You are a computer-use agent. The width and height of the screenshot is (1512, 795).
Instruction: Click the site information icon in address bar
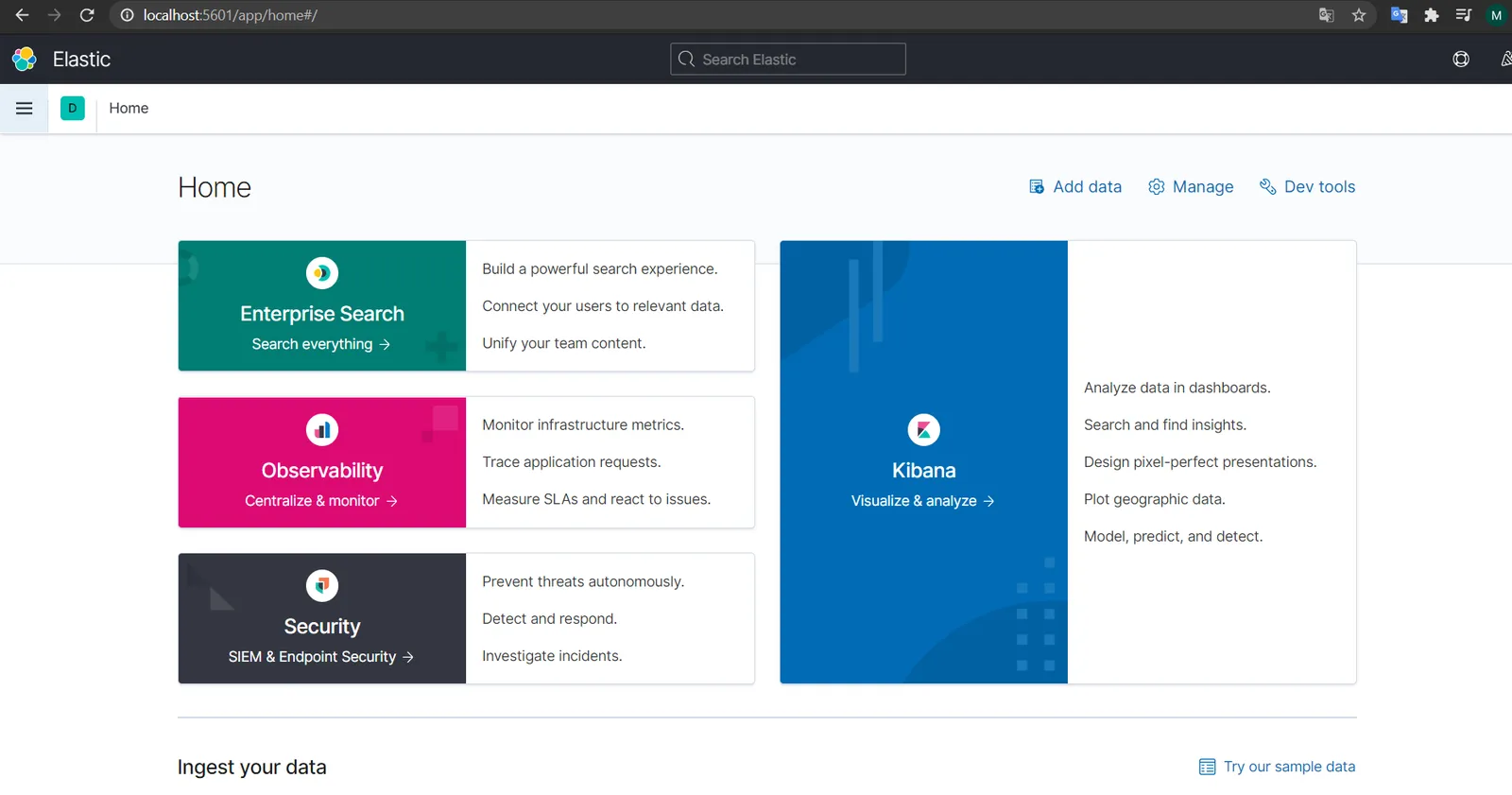(x=128, y=15)
